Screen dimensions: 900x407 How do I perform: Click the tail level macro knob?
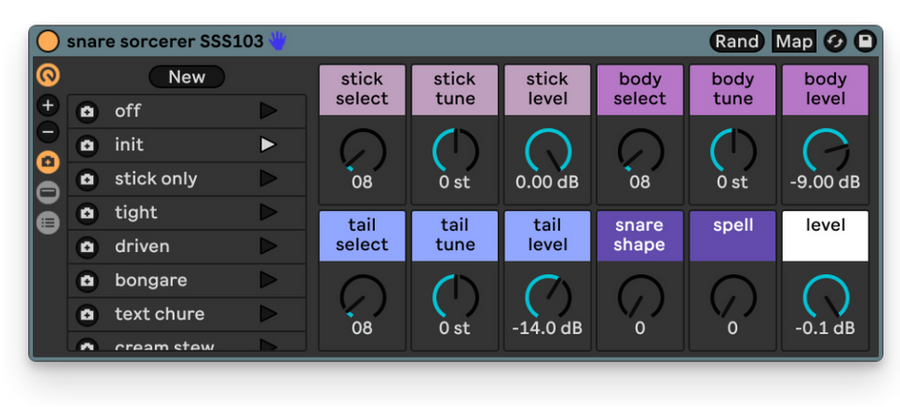pos(548,297)
